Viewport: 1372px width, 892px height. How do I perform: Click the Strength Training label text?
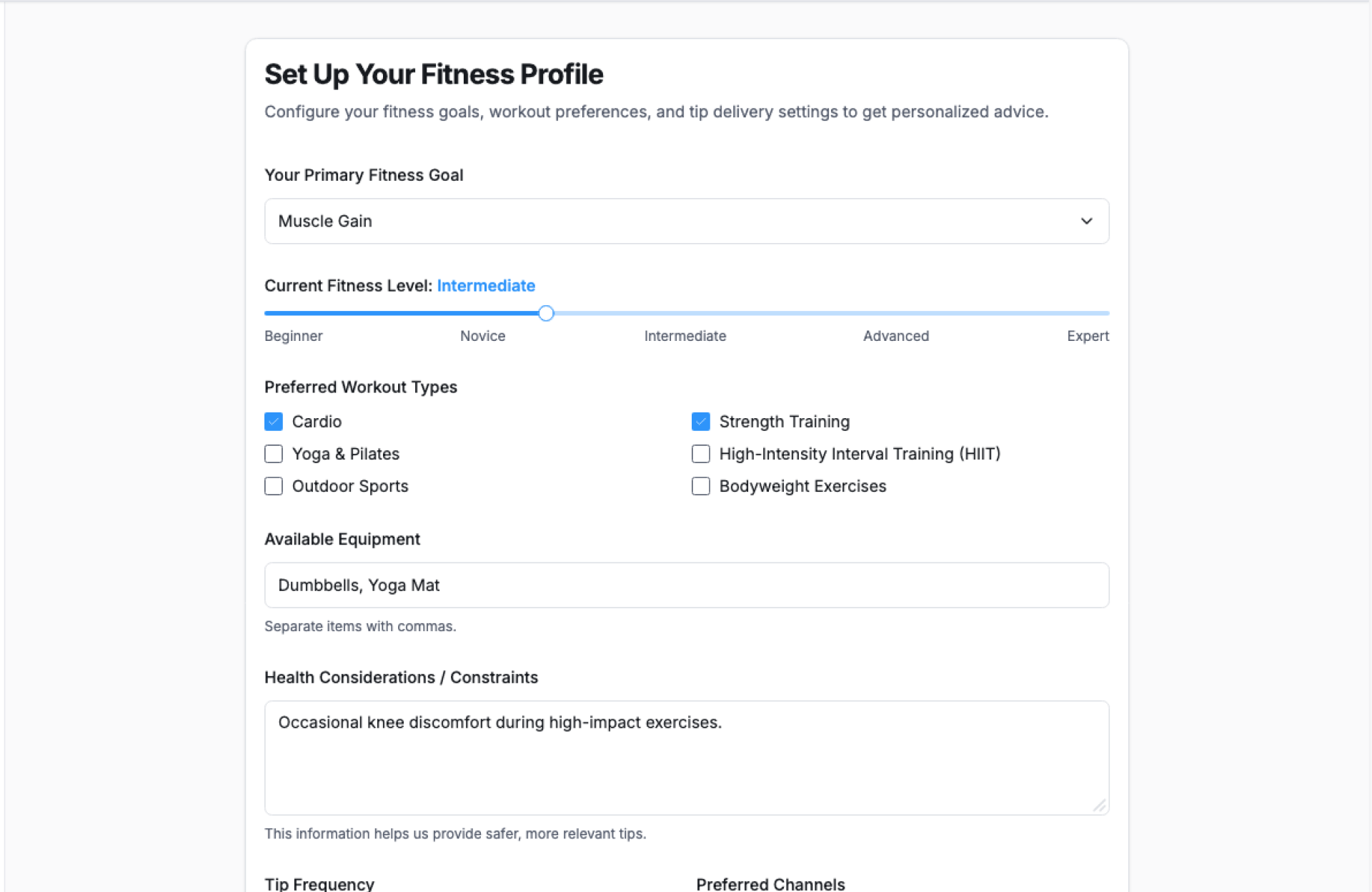(784, 422)
